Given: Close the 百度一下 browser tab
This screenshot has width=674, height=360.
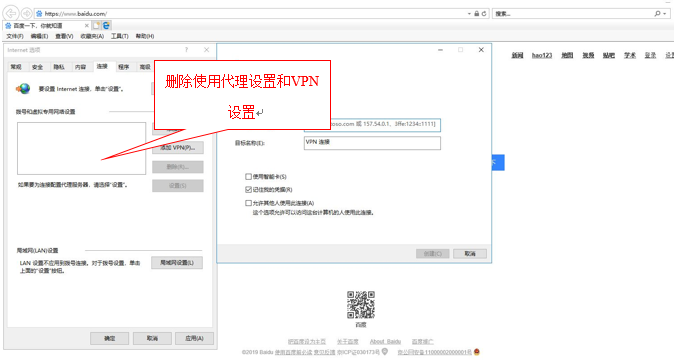Looking at the screenshot, I should pyautogui.click(x=86, y=26).
